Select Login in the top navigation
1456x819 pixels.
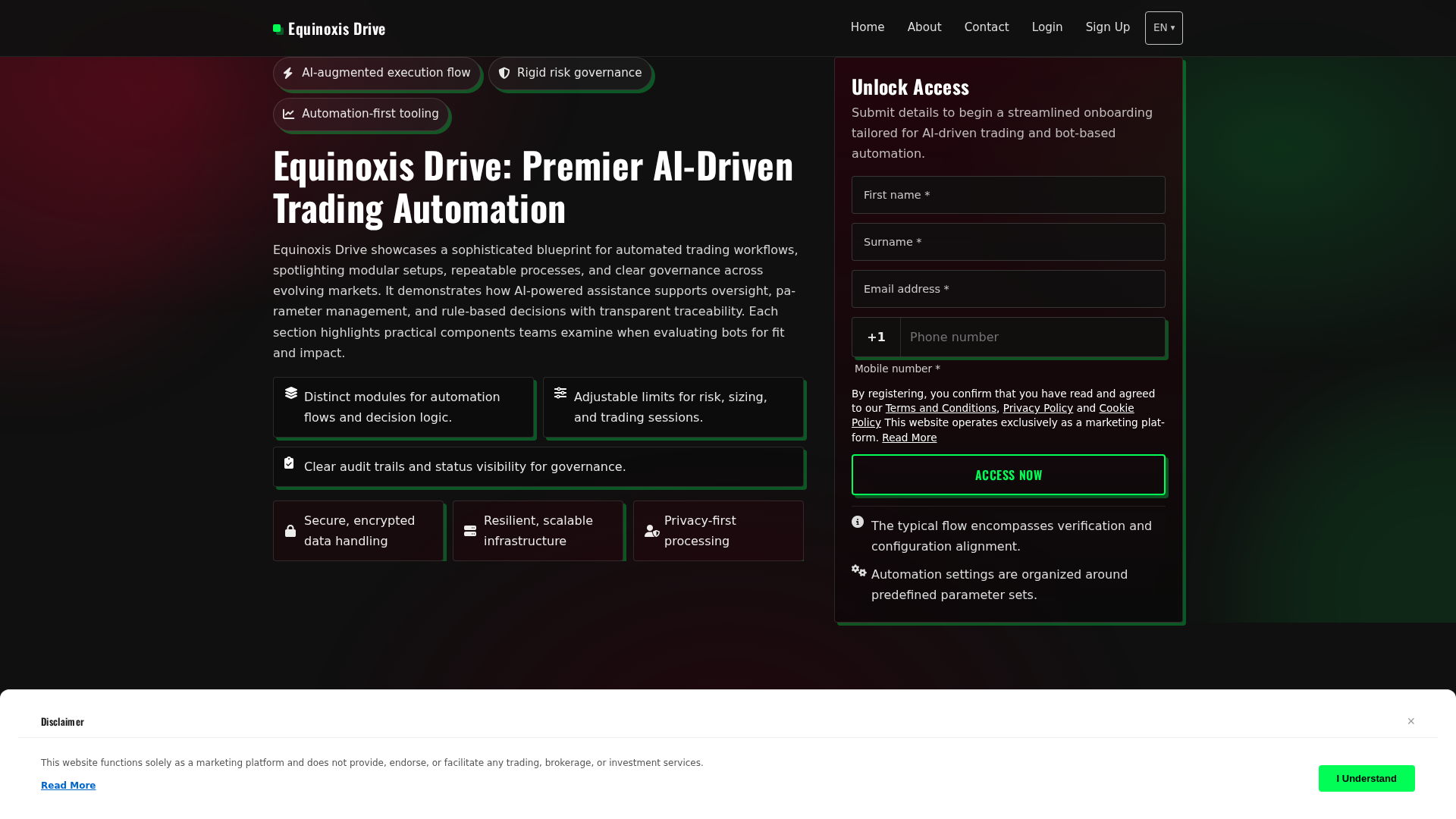(1047, 27)
